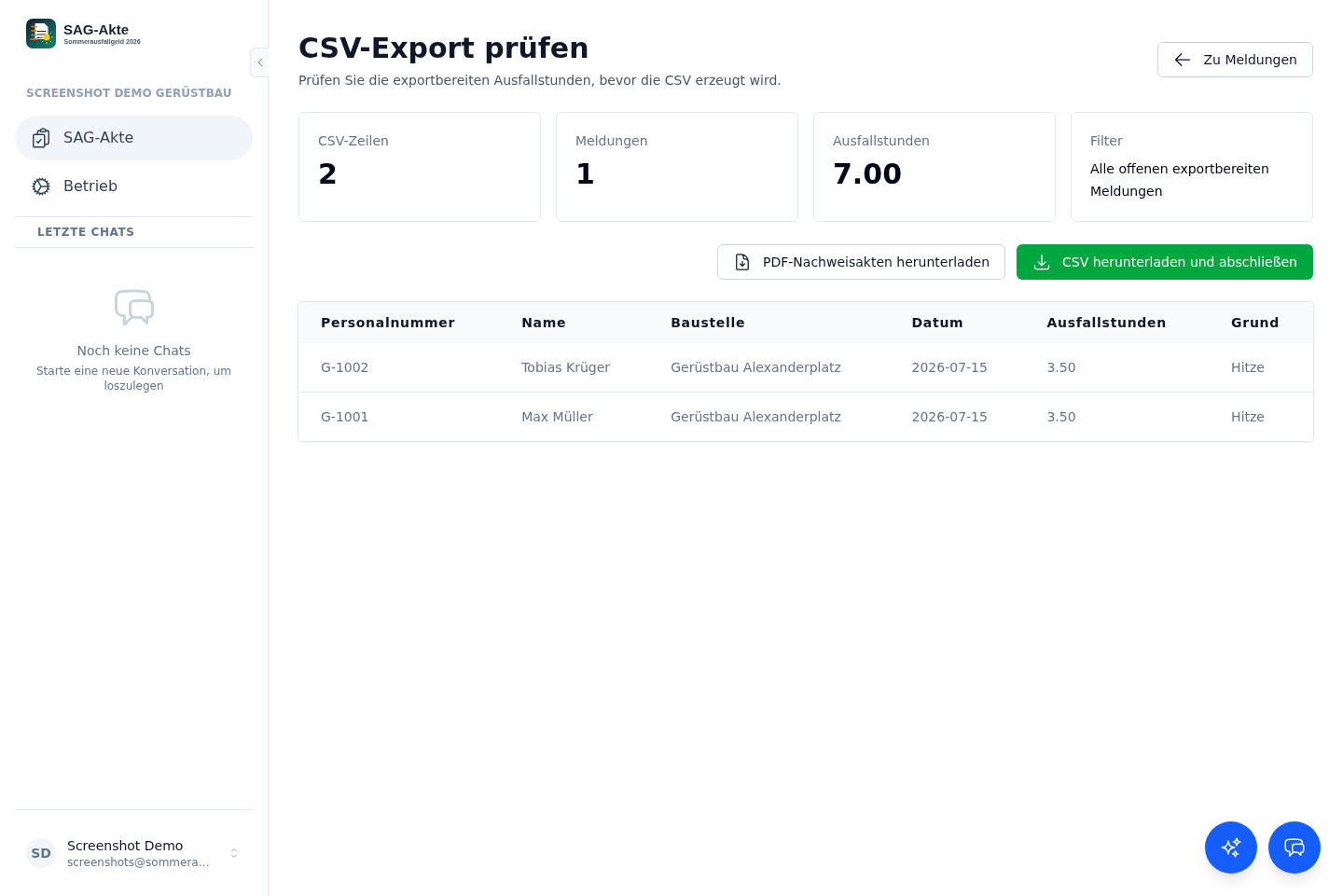
Task: Click the name Max Müller
Action: [557, 417]
